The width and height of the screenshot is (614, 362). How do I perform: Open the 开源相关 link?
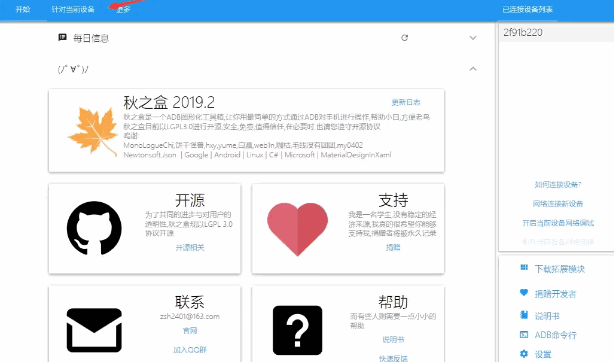click(190, 248)
